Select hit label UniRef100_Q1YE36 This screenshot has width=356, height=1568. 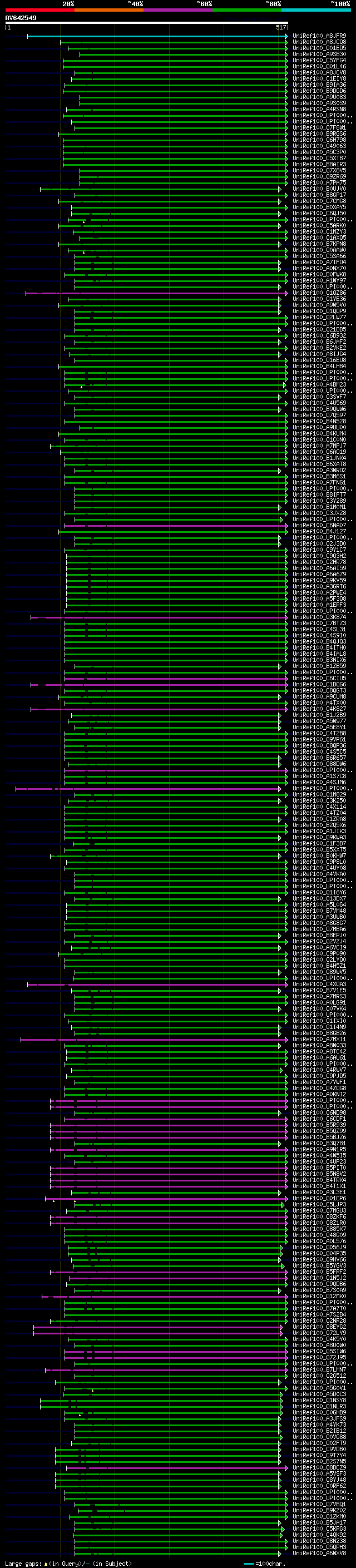319,299
